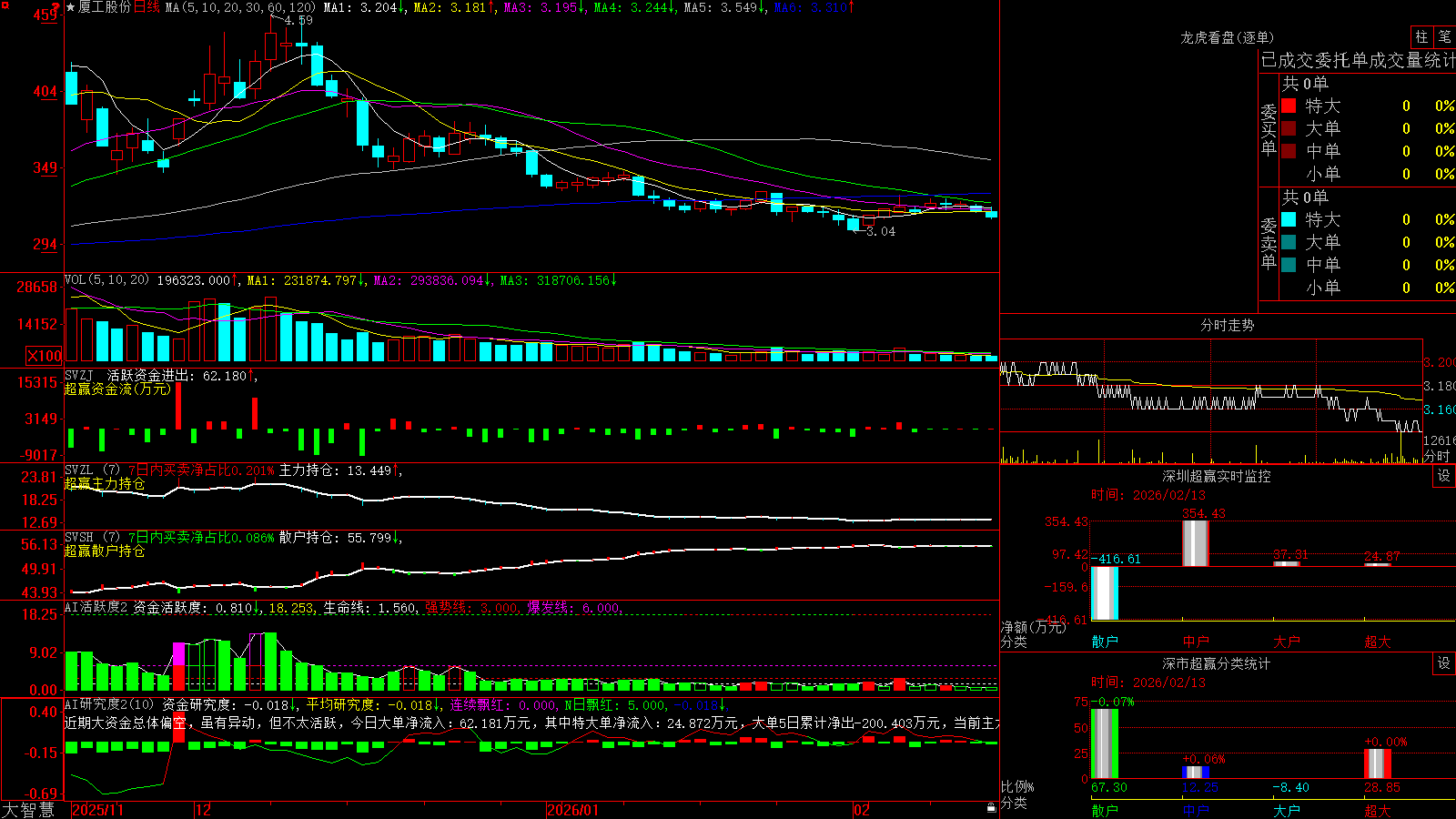Click the 大智慧 logo at bottom left
The image size is (1456, 819).
pos(28,810)
